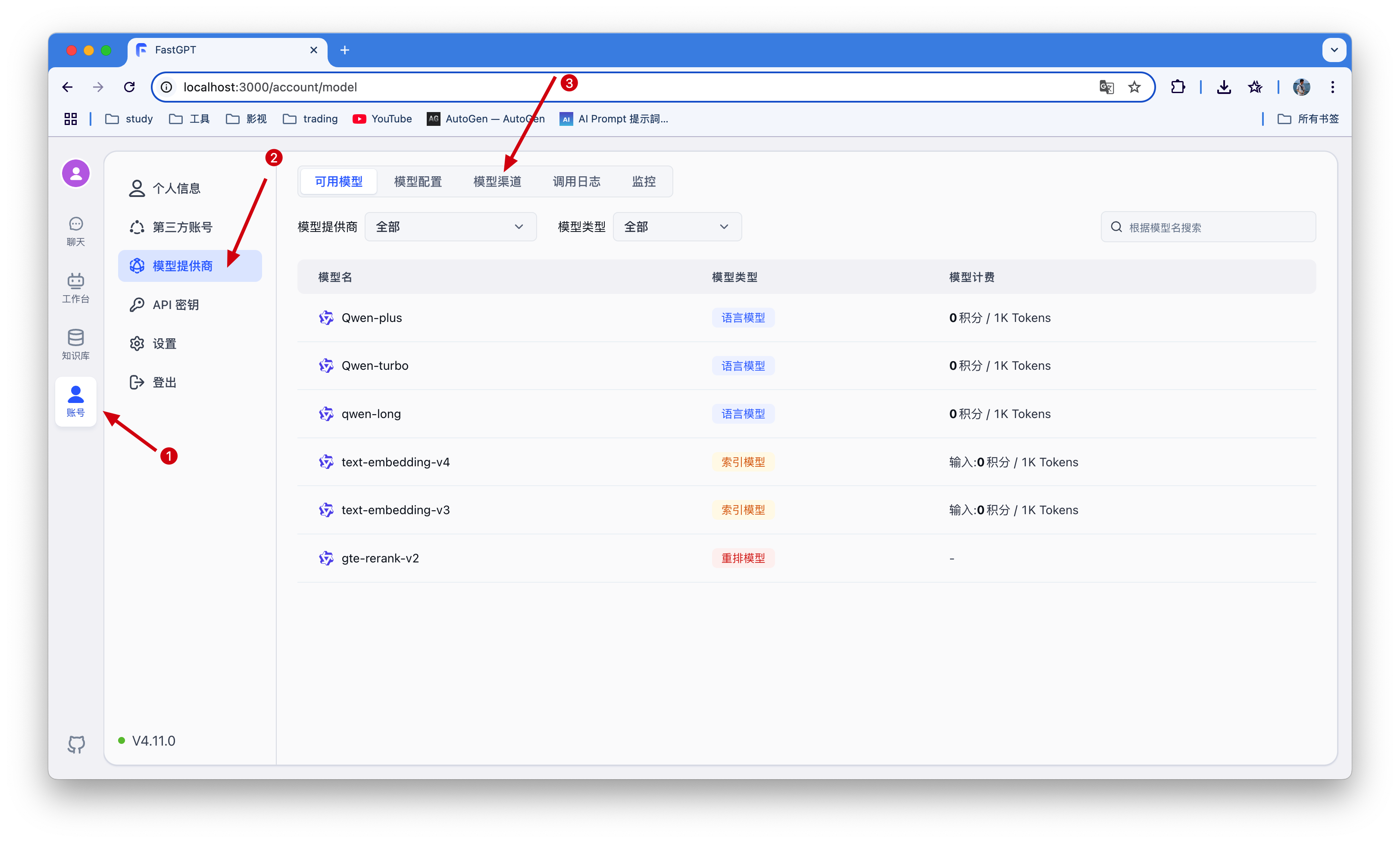Click the 根据模型名搜索 search field
Image resolution: width=1400 pixels, height=843 pixels.
(1208, 227)
